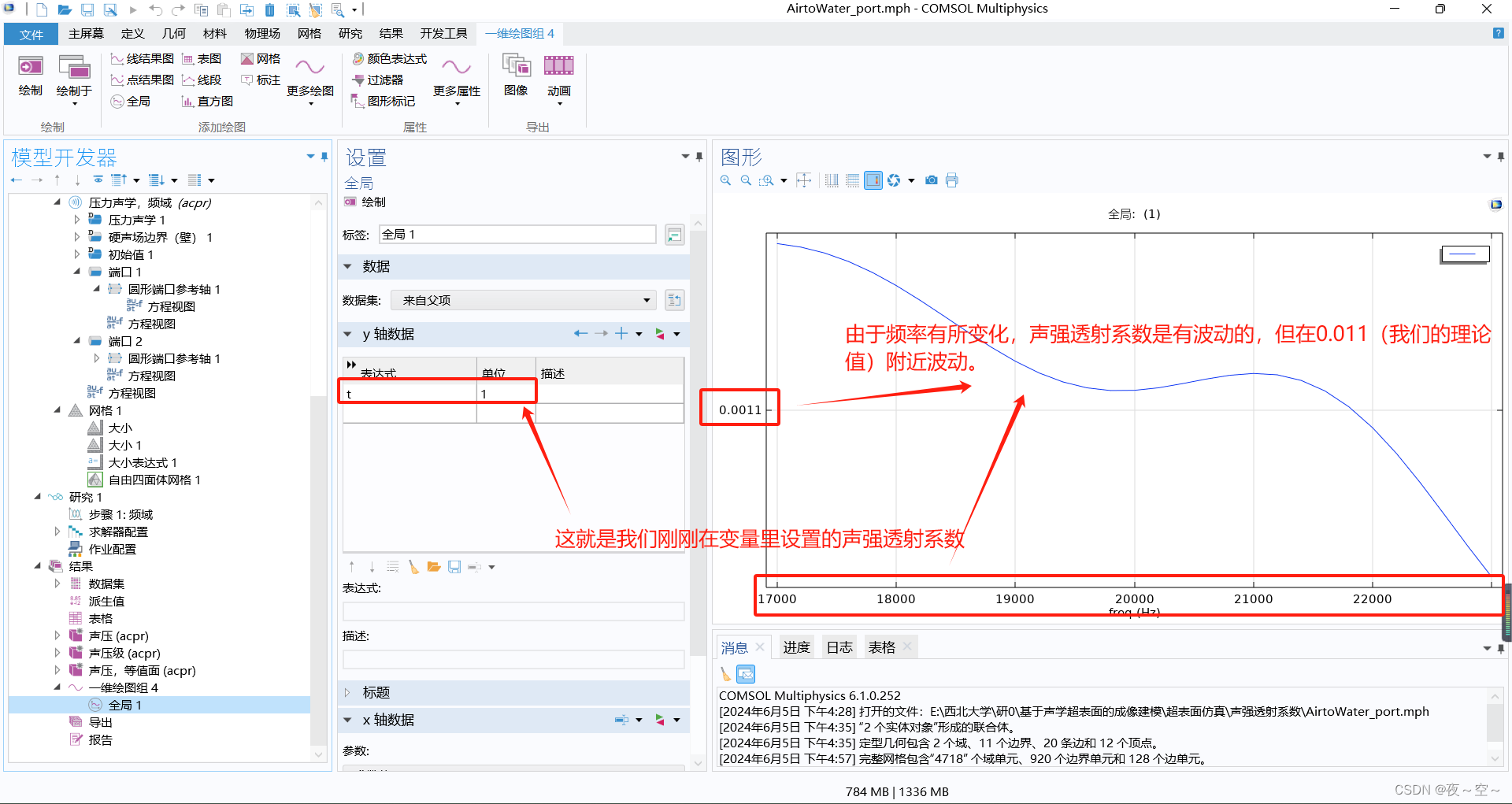Add a 直方图 histogram plot
This screenshot has width=1512, height=804.
(x=207, y=102)
